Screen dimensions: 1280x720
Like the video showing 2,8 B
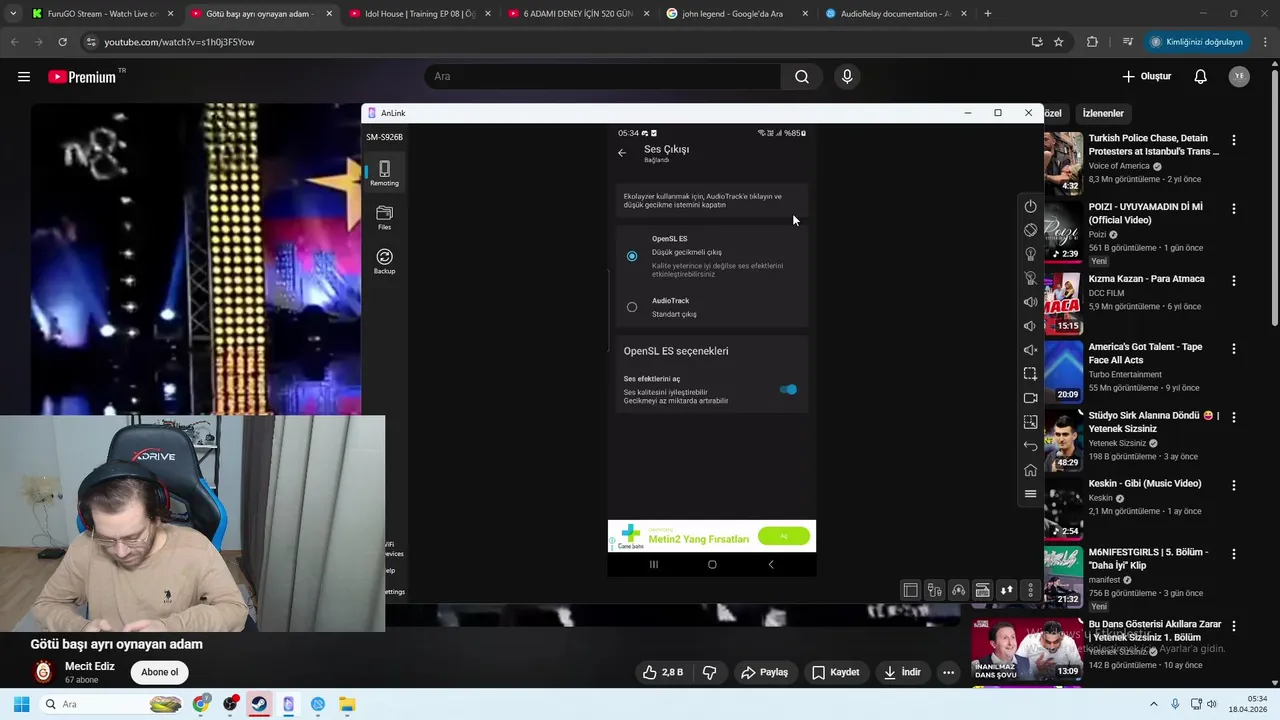click(662, 672)
